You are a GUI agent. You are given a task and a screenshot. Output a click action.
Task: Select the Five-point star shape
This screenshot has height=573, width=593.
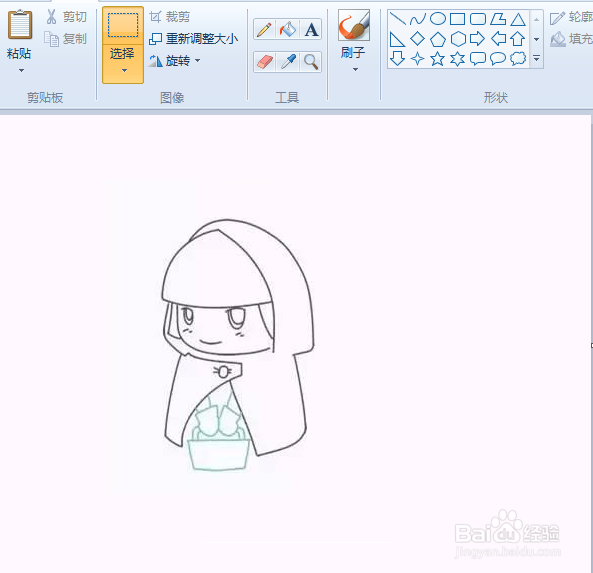[438, 59]
